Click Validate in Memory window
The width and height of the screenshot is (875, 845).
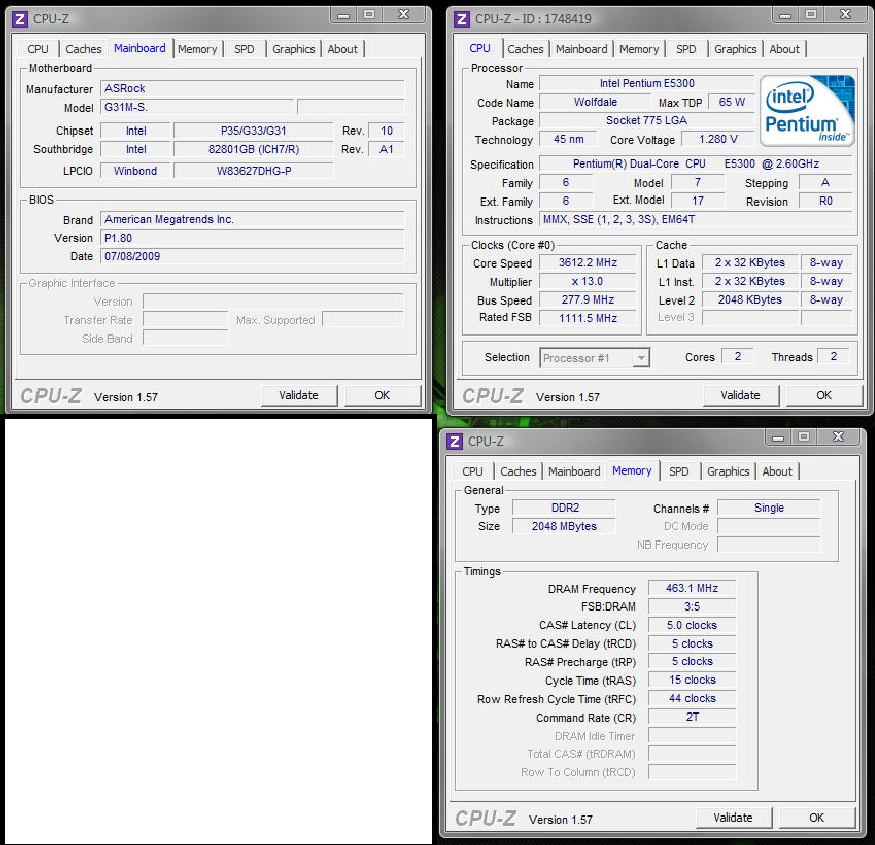[733, 818]
